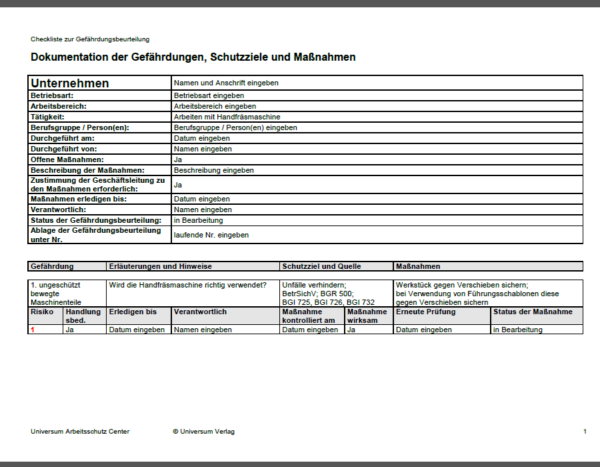The width and height of the screenshot is (600, 467).
Task: Click "Werkstück gegen Verschieben sichern" cell
Action: [x=488, y=293]
